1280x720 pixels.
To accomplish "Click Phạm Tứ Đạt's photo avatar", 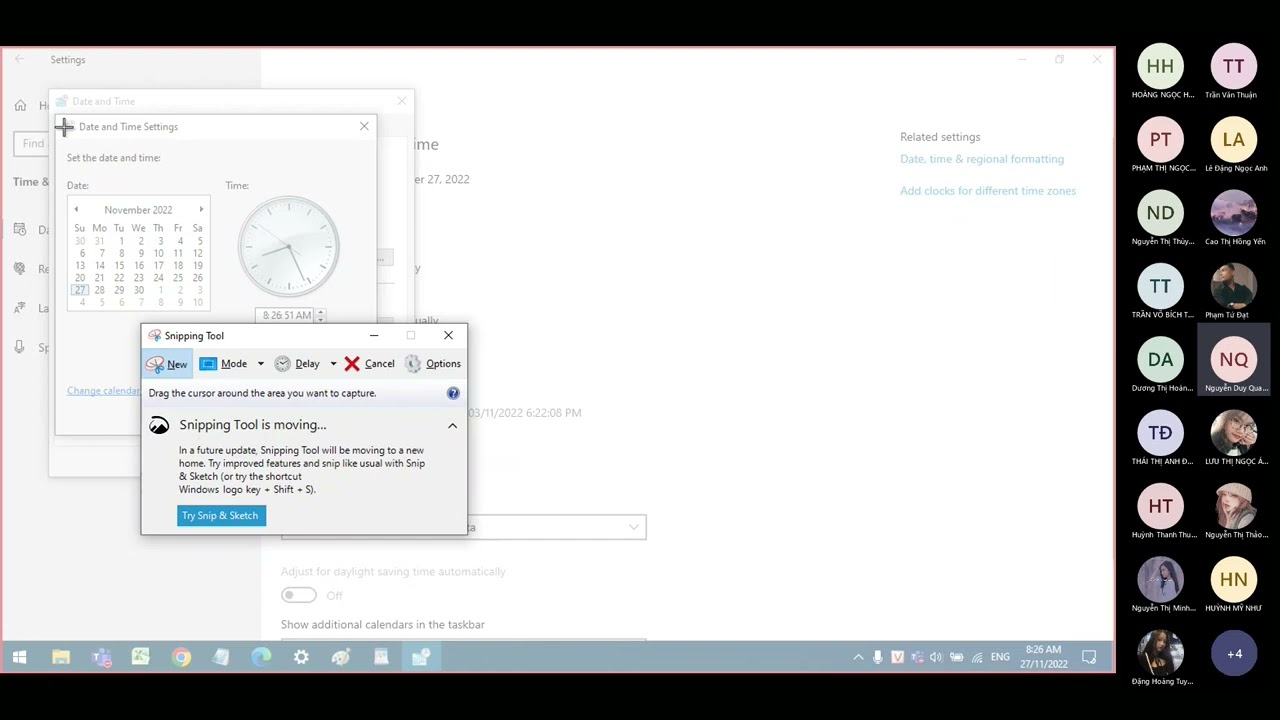I will 1234,286.
